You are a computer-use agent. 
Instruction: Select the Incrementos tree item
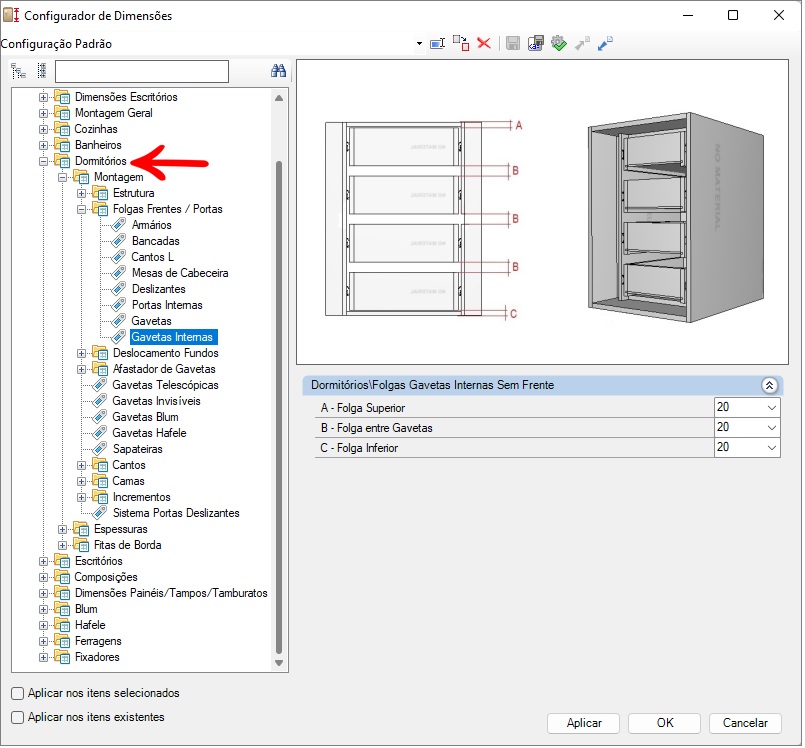click(x=141, y=497)
